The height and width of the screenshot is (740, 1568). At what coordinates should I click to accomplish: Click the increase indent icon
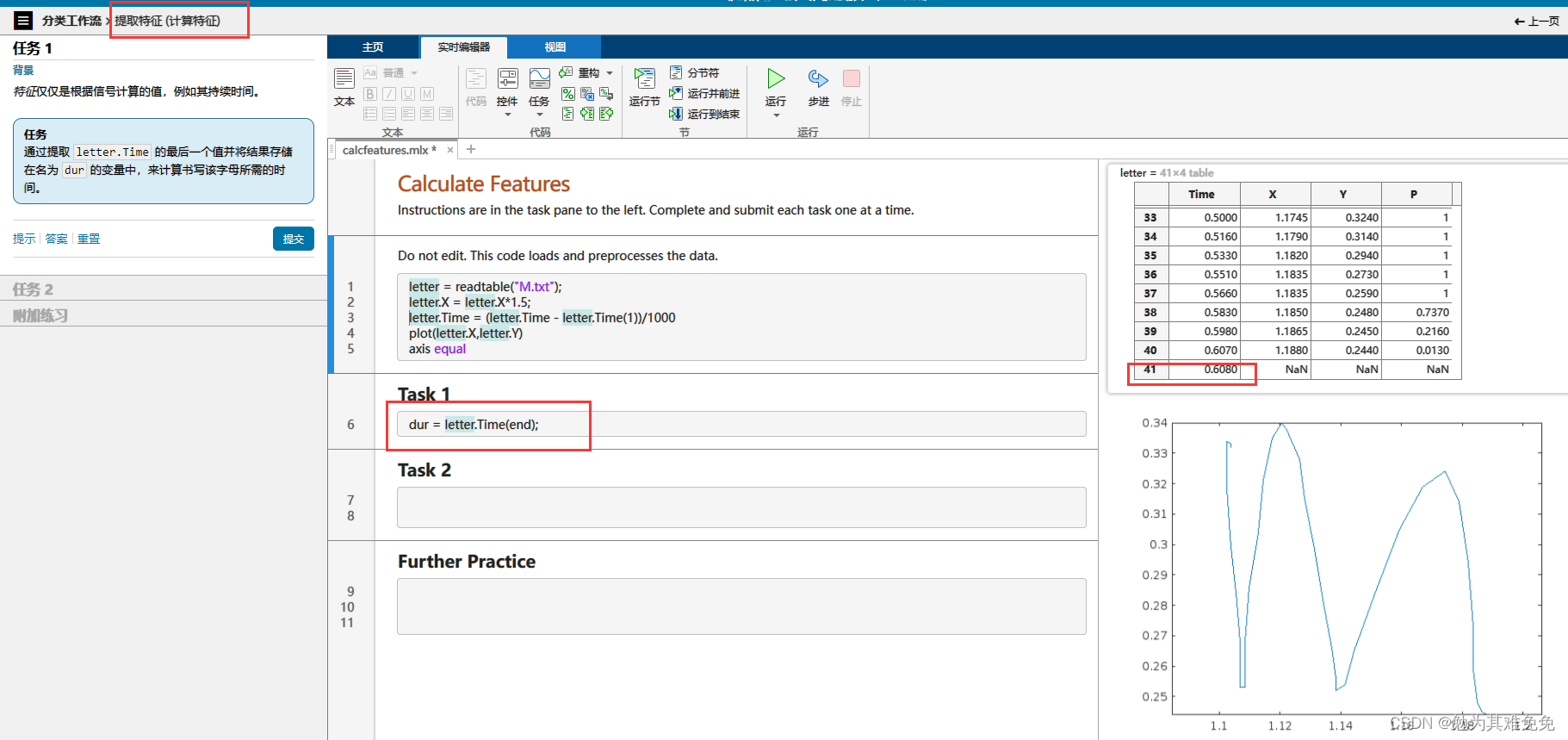587,114
